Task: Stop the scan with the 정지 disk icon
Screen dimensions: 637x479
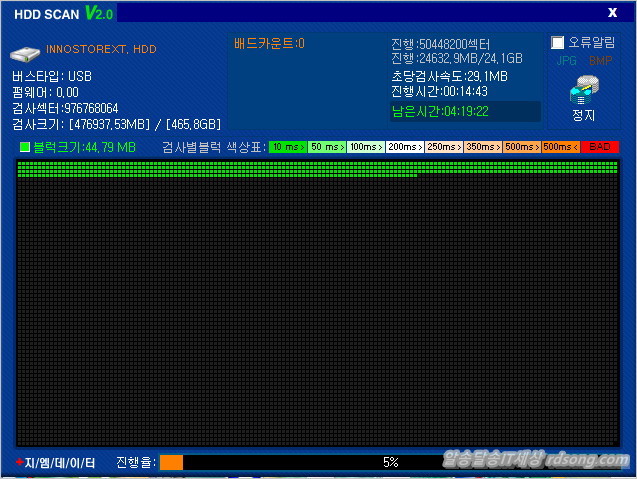Action: pyautogui.click(x=584, y=90)
